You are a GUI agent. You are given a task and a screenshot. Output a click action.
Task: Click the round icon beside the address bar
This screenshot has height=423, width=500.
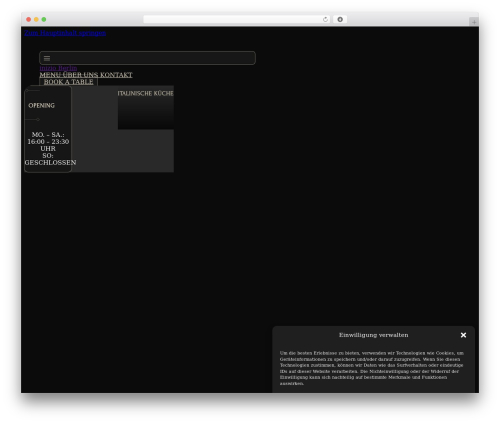(x=340, y=19)
